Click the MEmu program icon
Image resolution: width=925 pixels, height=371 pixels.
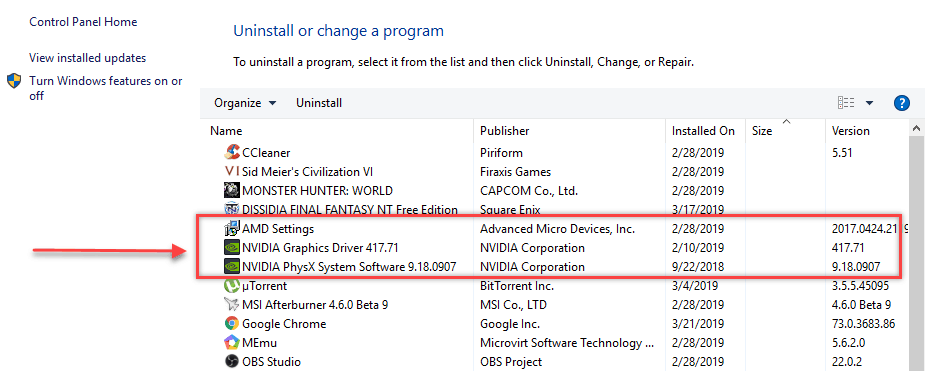click(232, 342)
